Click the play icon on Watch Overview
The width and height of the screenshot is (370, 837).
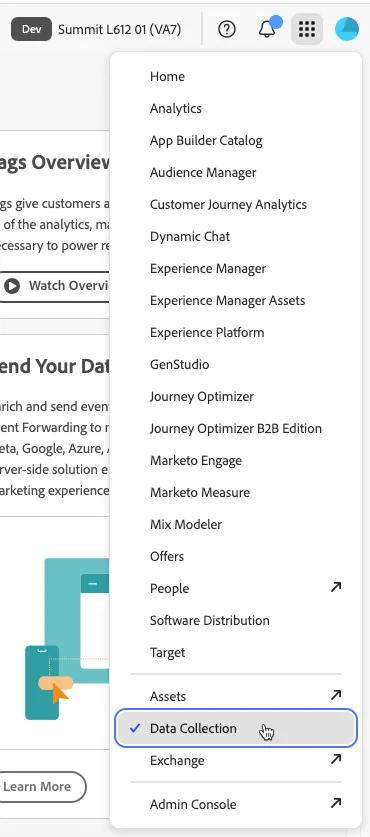[x=12, y=286]
